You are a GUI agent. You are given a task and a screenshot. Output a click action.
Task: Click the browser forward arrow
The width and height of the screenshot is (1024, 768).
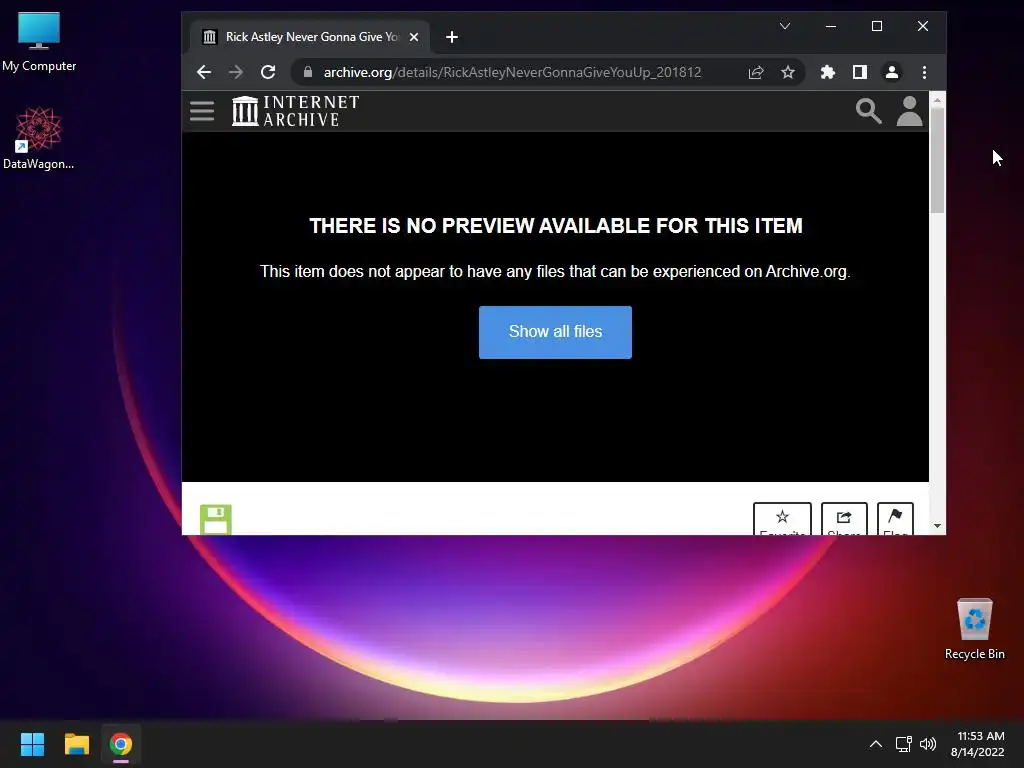coord(236,72)
